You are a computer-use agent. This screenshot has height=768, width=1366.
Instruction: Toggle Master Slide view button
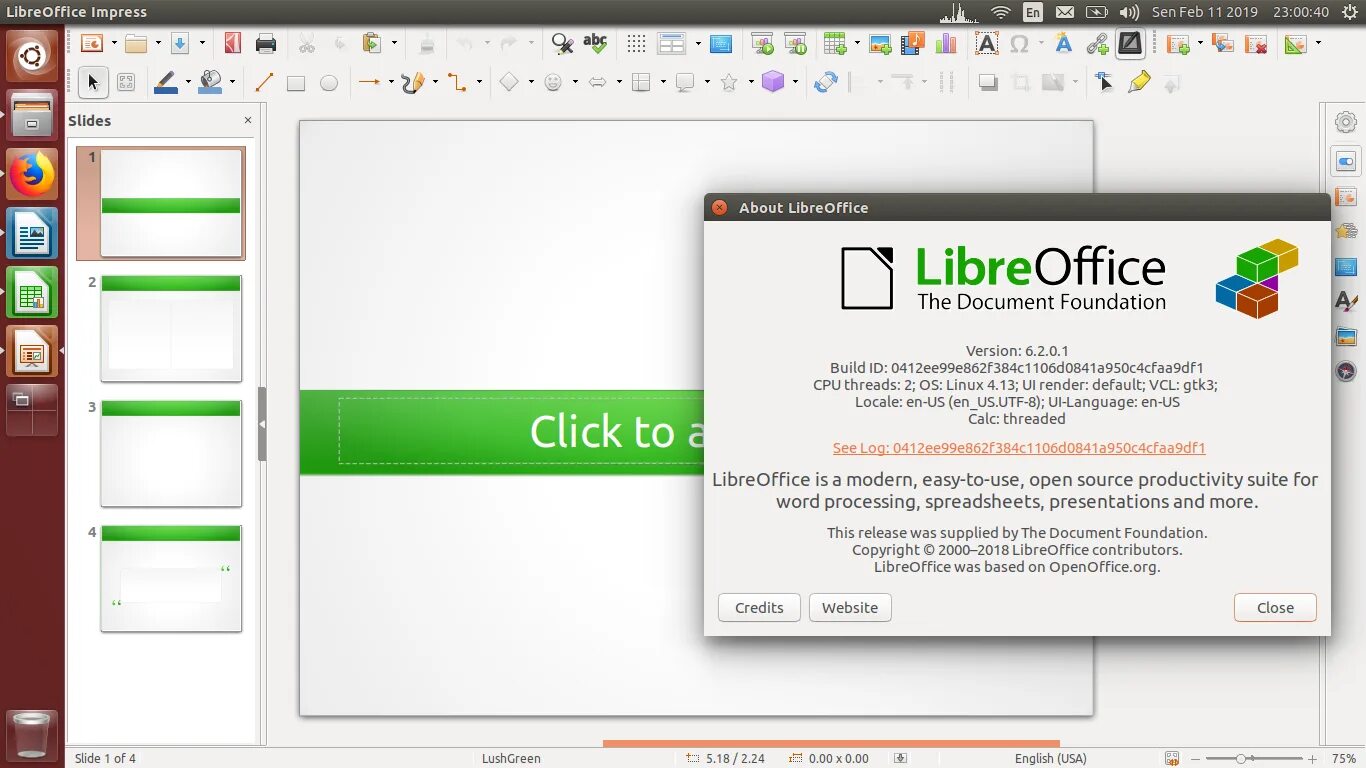pyautogui.click(x=721, y=43)
